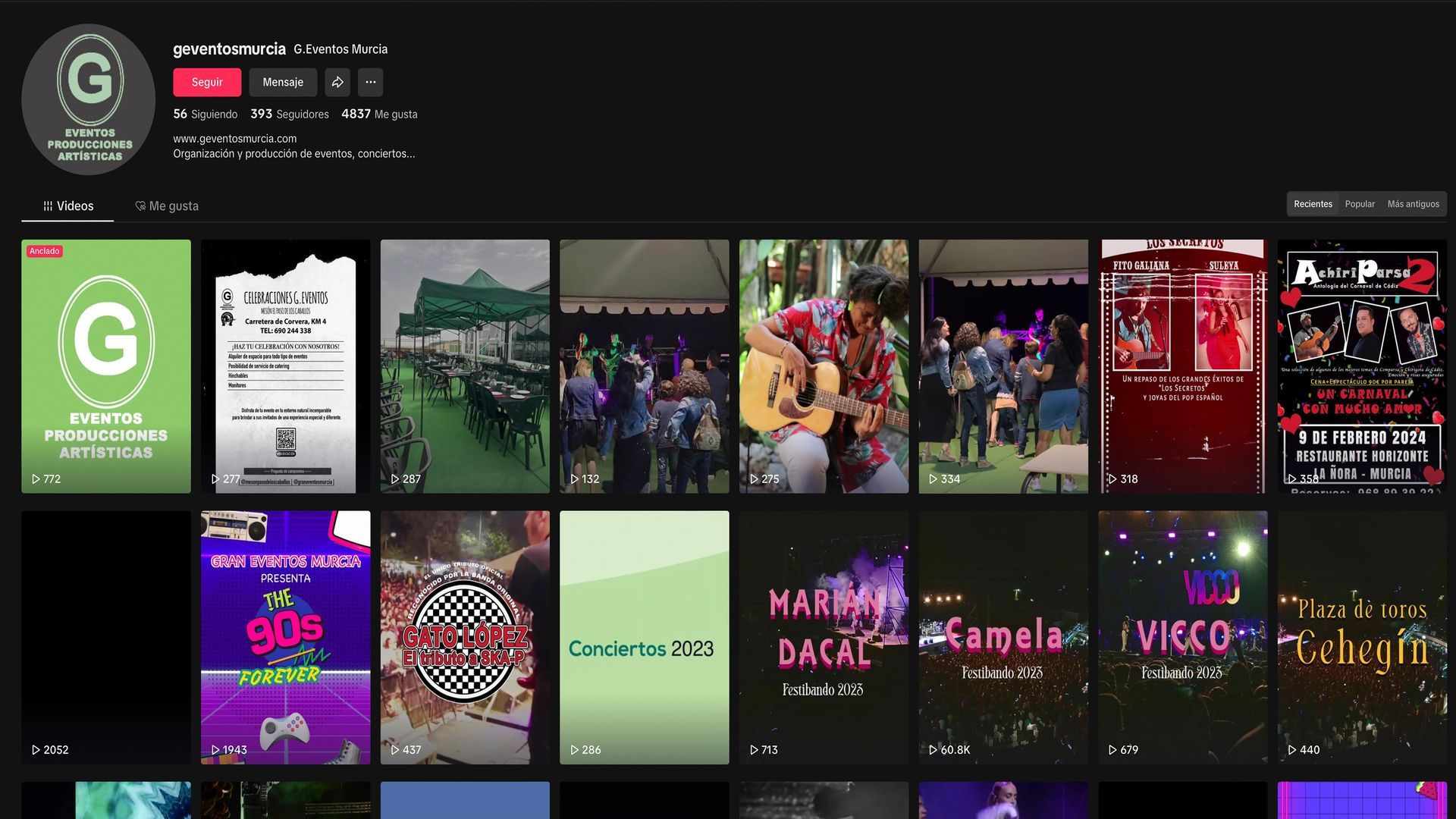Open the three-dots more options menu

[x=370, y=82]
